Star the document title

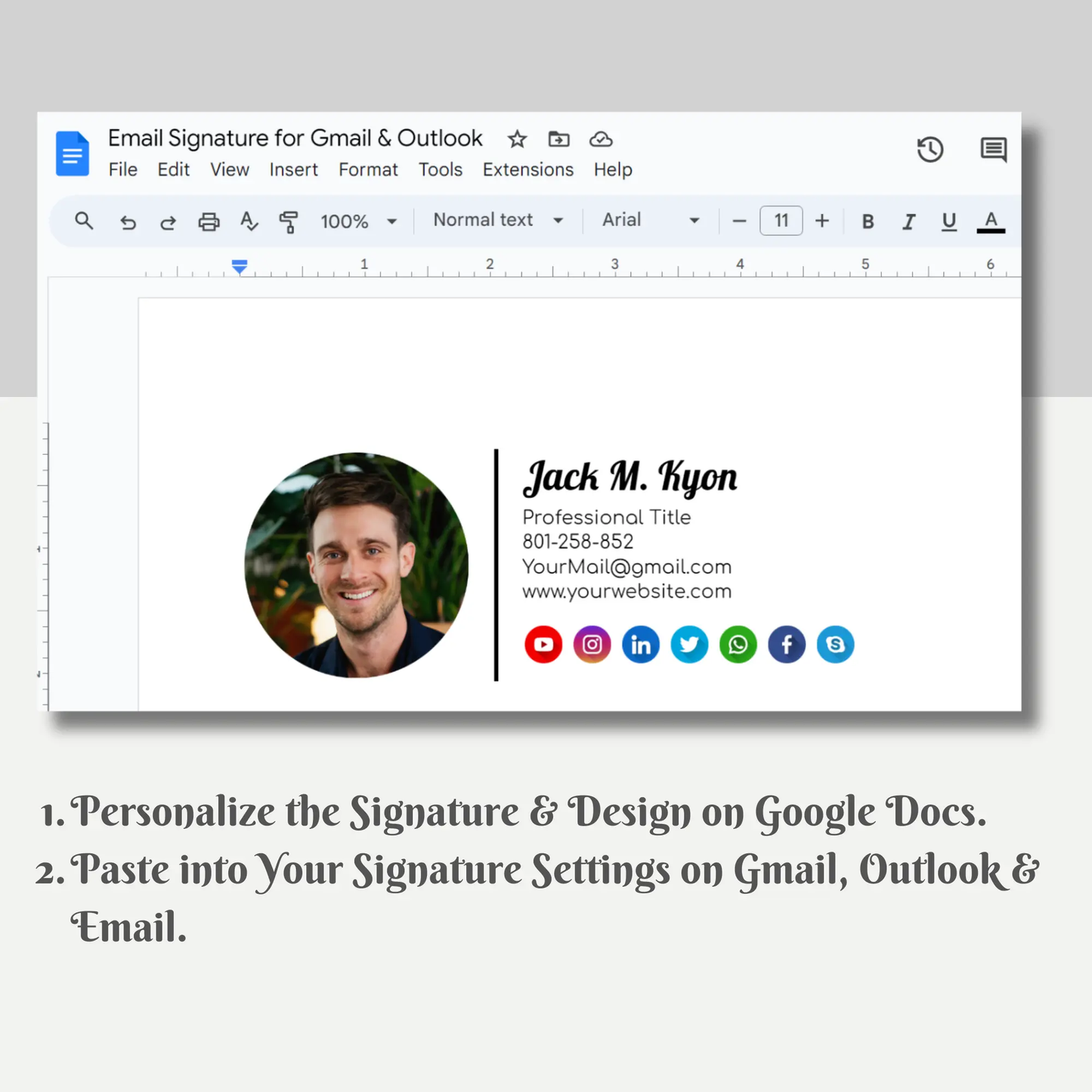tap(517, 139)
